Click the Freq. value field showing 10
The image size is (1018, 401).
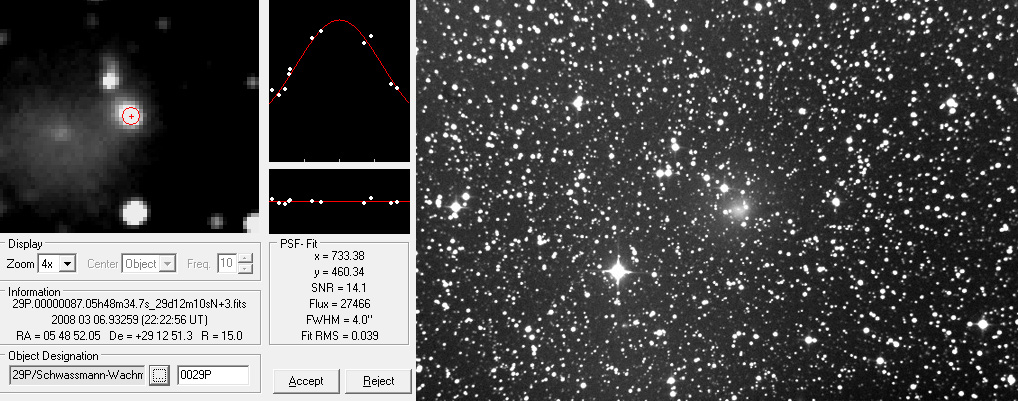227,263
